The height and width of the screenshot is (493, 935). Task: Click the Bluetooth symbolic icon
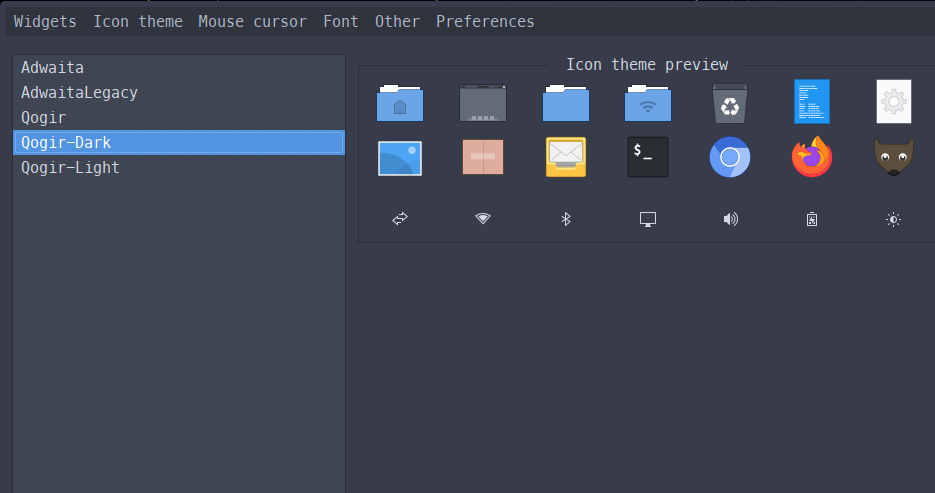pos(565,219)
